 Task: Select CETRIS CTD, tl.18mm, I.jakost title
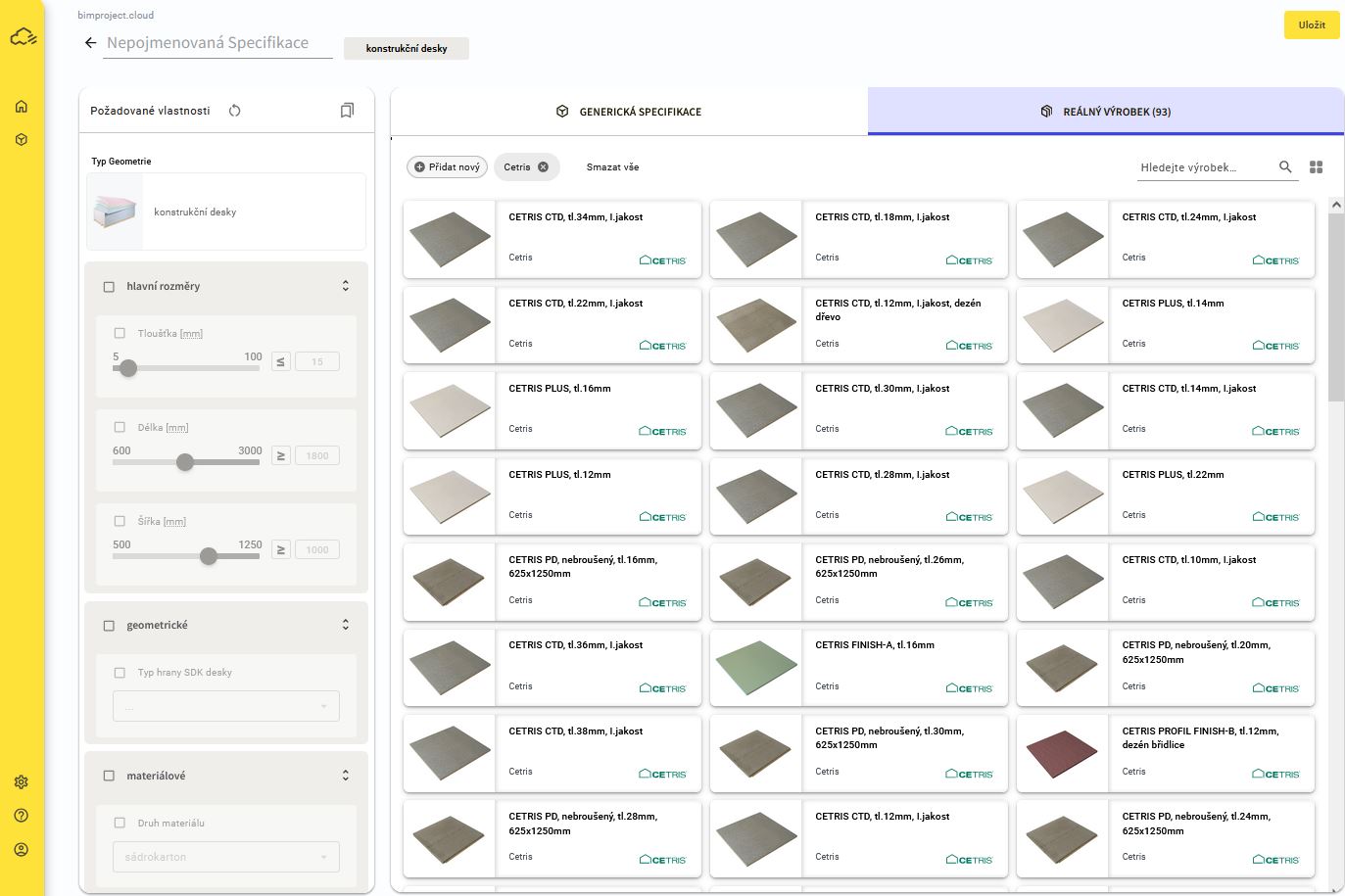[883, 217]
